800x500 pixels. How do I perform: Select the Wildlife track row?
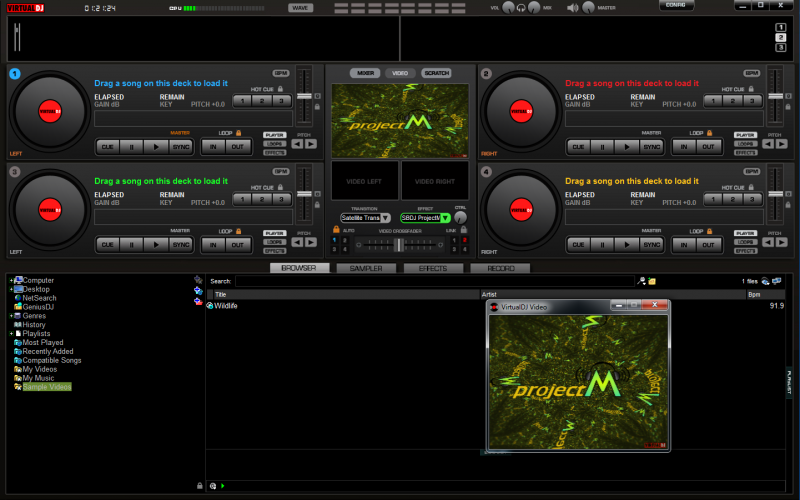(x=495, y=306)
